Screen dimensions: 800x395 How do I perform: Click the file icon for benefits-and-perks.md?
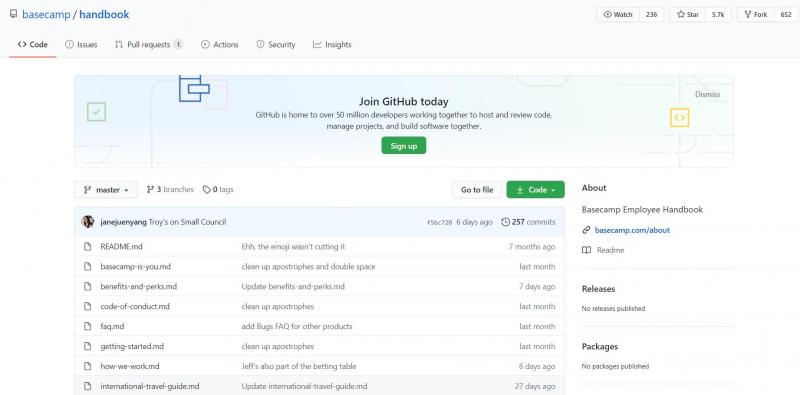[x=88, y=286]
